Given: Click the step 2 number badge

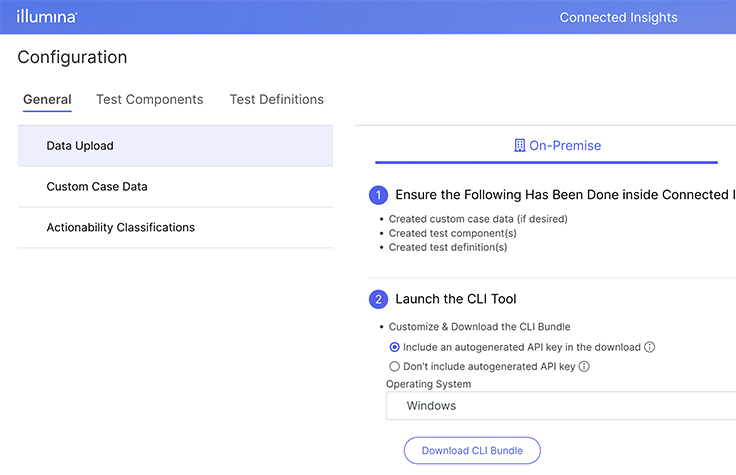Looking at the screenshot, I should pyautogui.click(x=378, y=299).
